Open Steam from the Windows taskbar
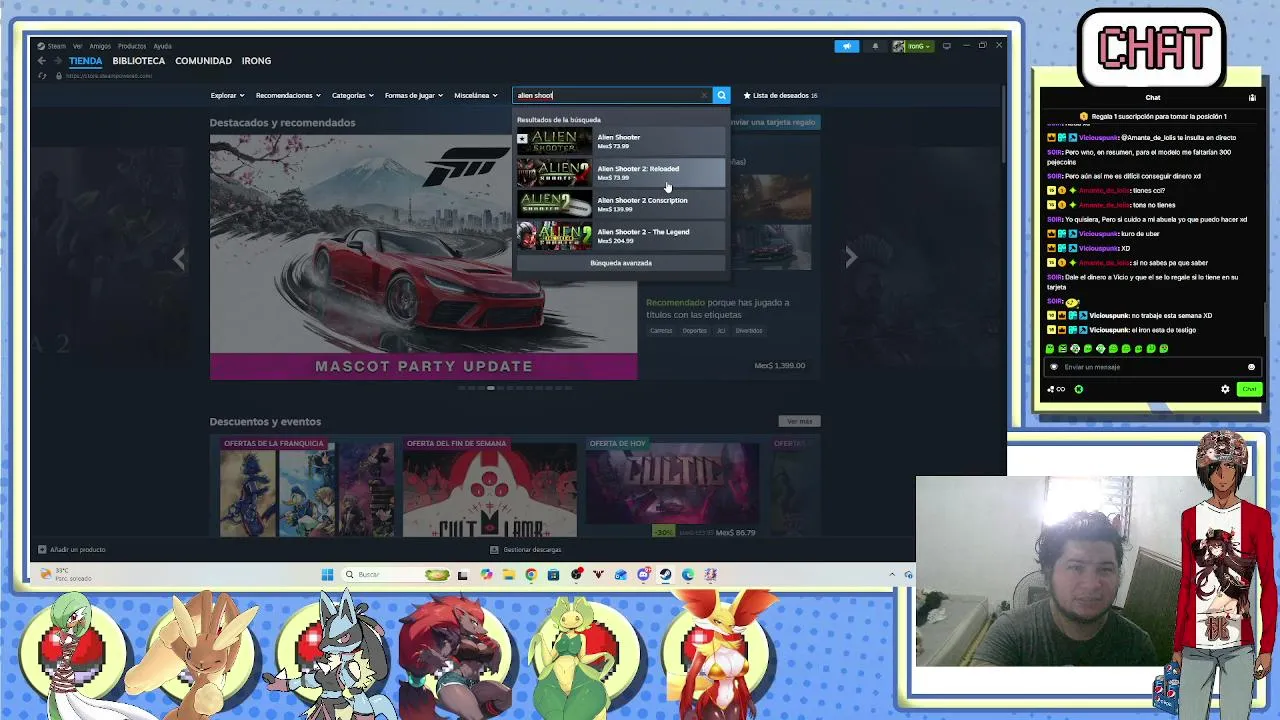The height and width of the screenshot is (720, 1280). 665,574
